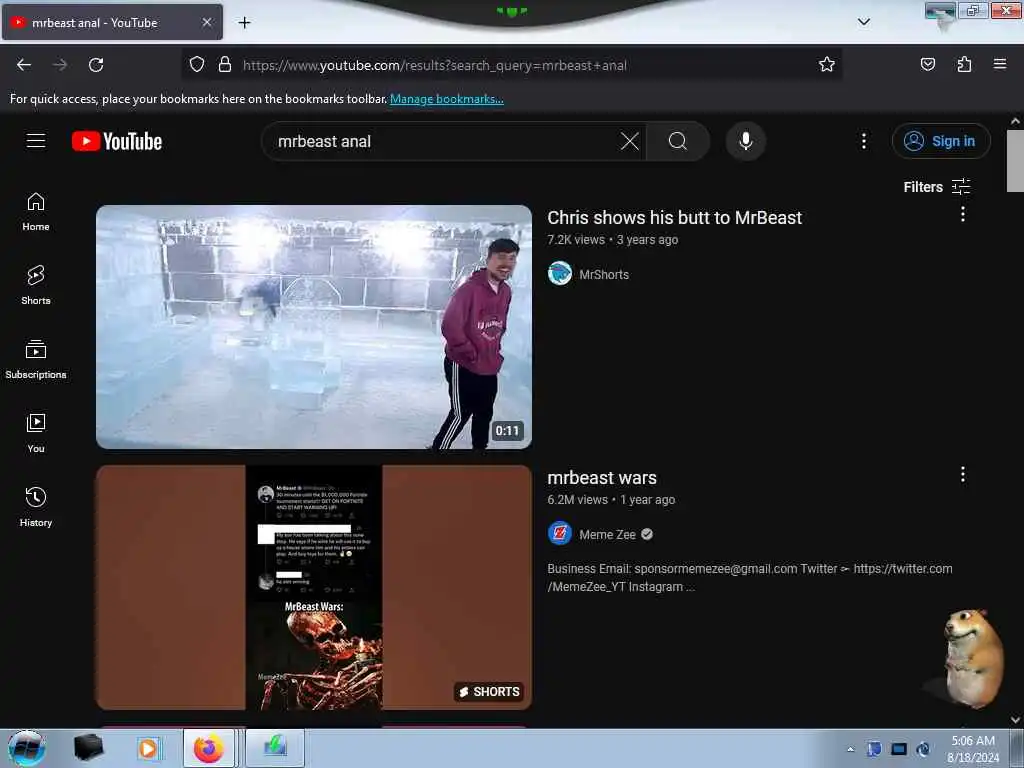
Task: Clear the search box with the X
Action: 630,141
